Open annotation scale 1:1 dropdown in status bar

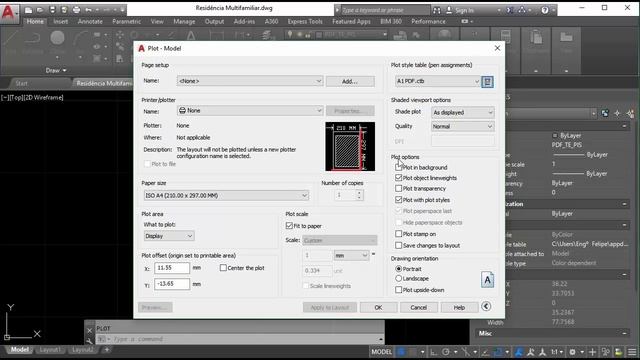557,352
